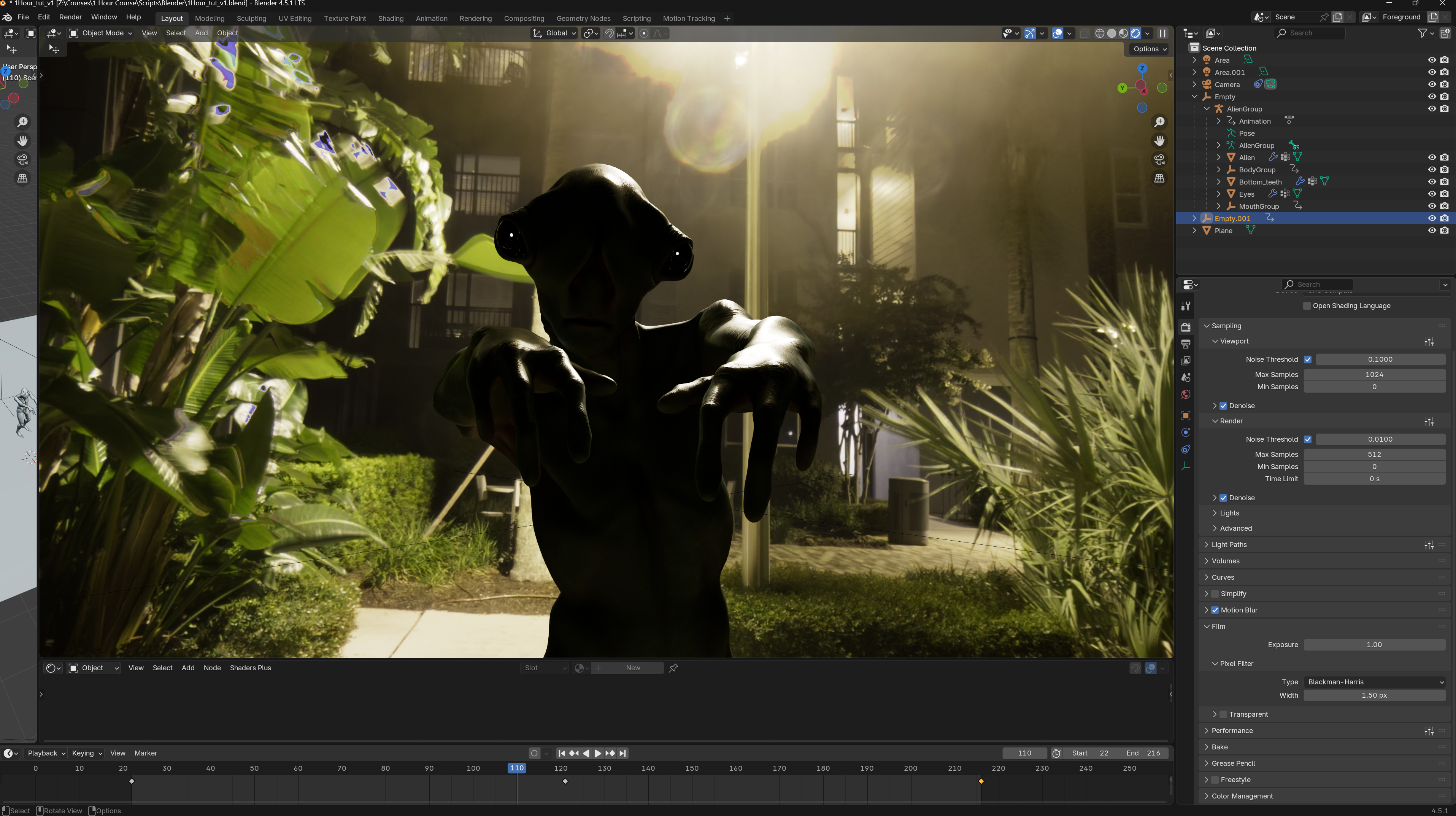Disable Motion Blur checkbox
Viewport: 1456px width, 816px height.
1215,610
